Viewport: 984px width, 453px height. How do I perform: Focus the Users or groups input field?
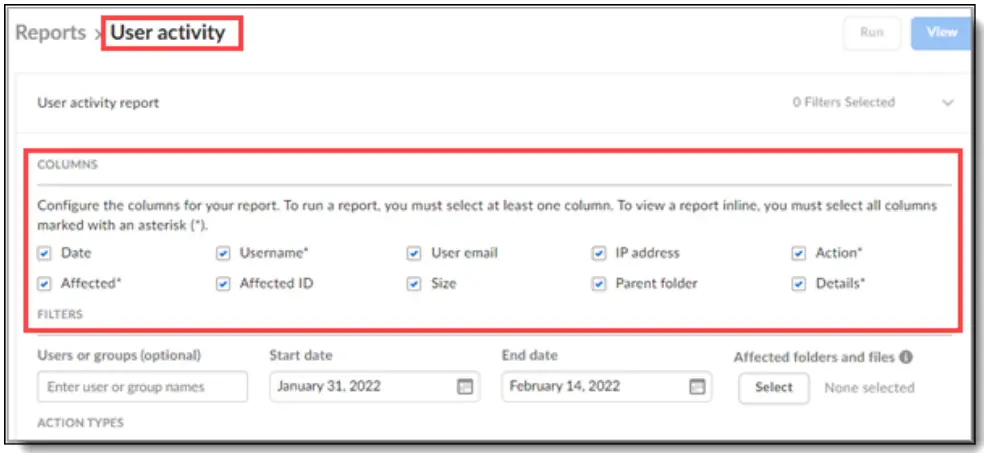[142, 386]
